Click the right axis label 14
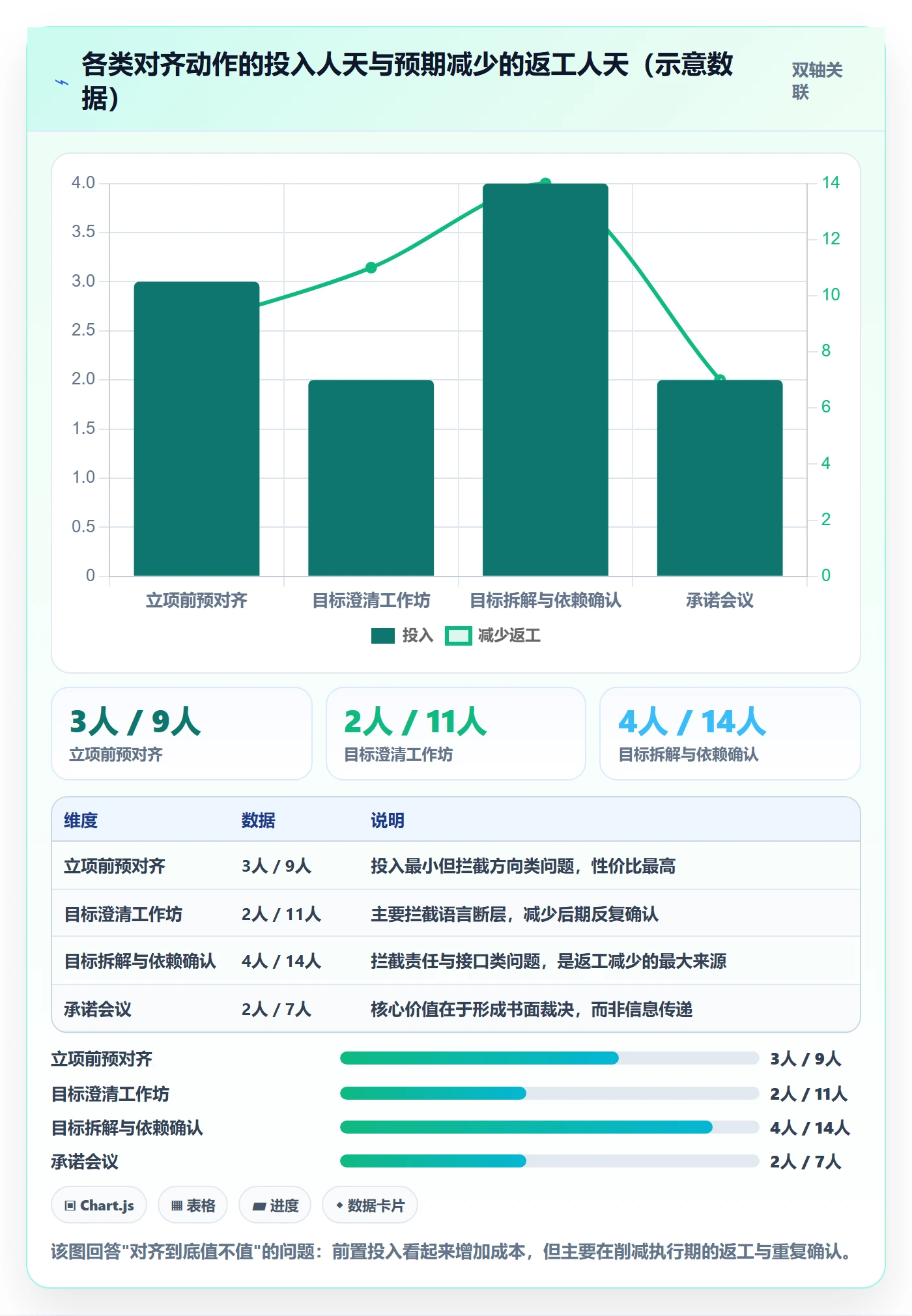The width and height of the screenshot is (912, 1316). pyautogui.click(x=831, y=183)
